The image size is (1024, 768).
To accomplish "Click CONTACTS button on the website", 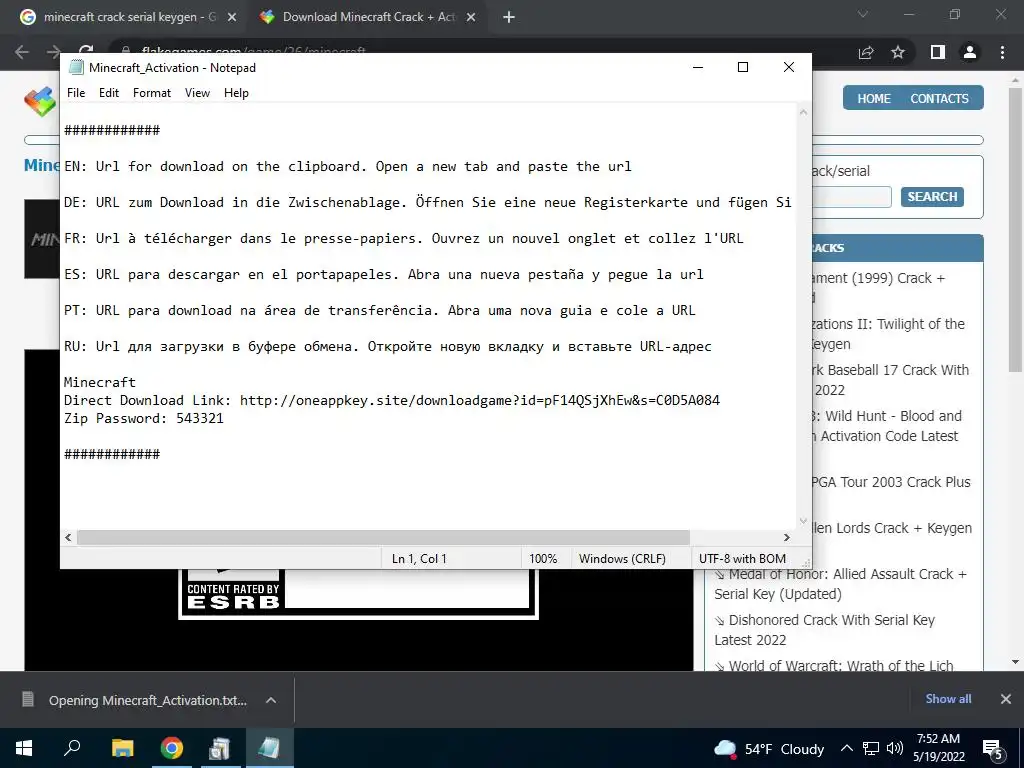I will click(x=939, y=99).
